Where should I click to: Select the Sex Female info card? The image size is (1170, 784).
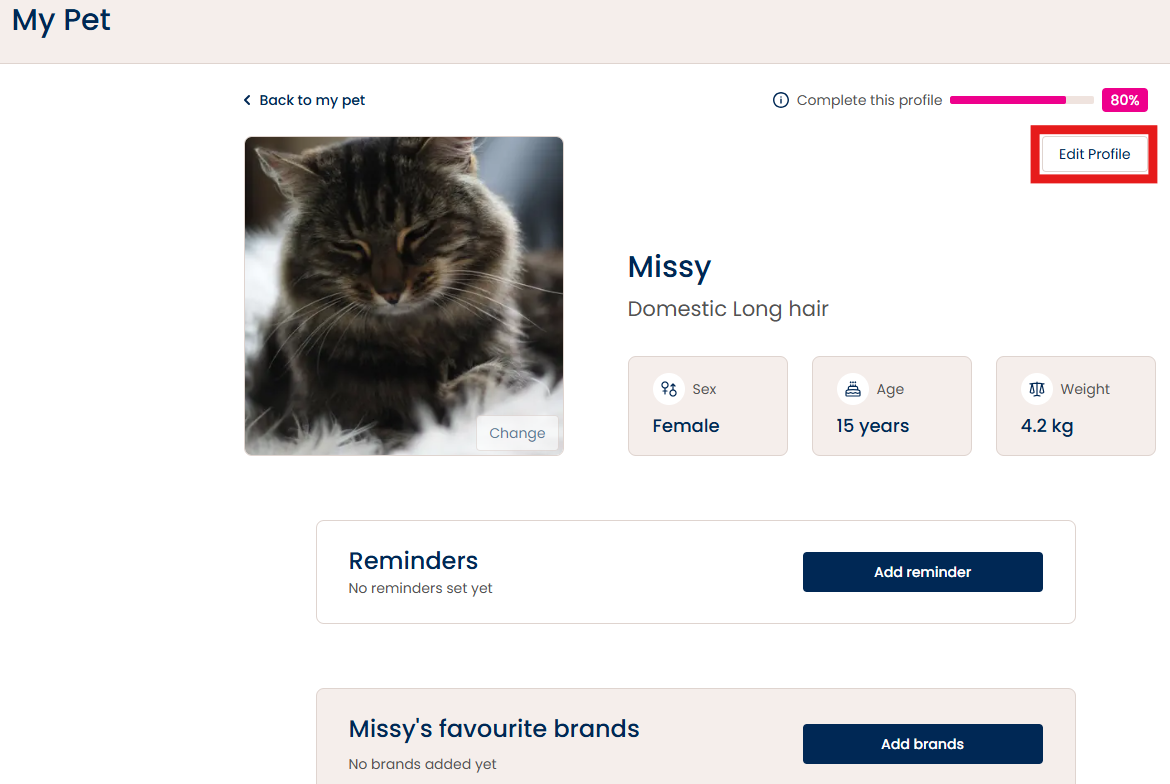[x=707, y=406]
